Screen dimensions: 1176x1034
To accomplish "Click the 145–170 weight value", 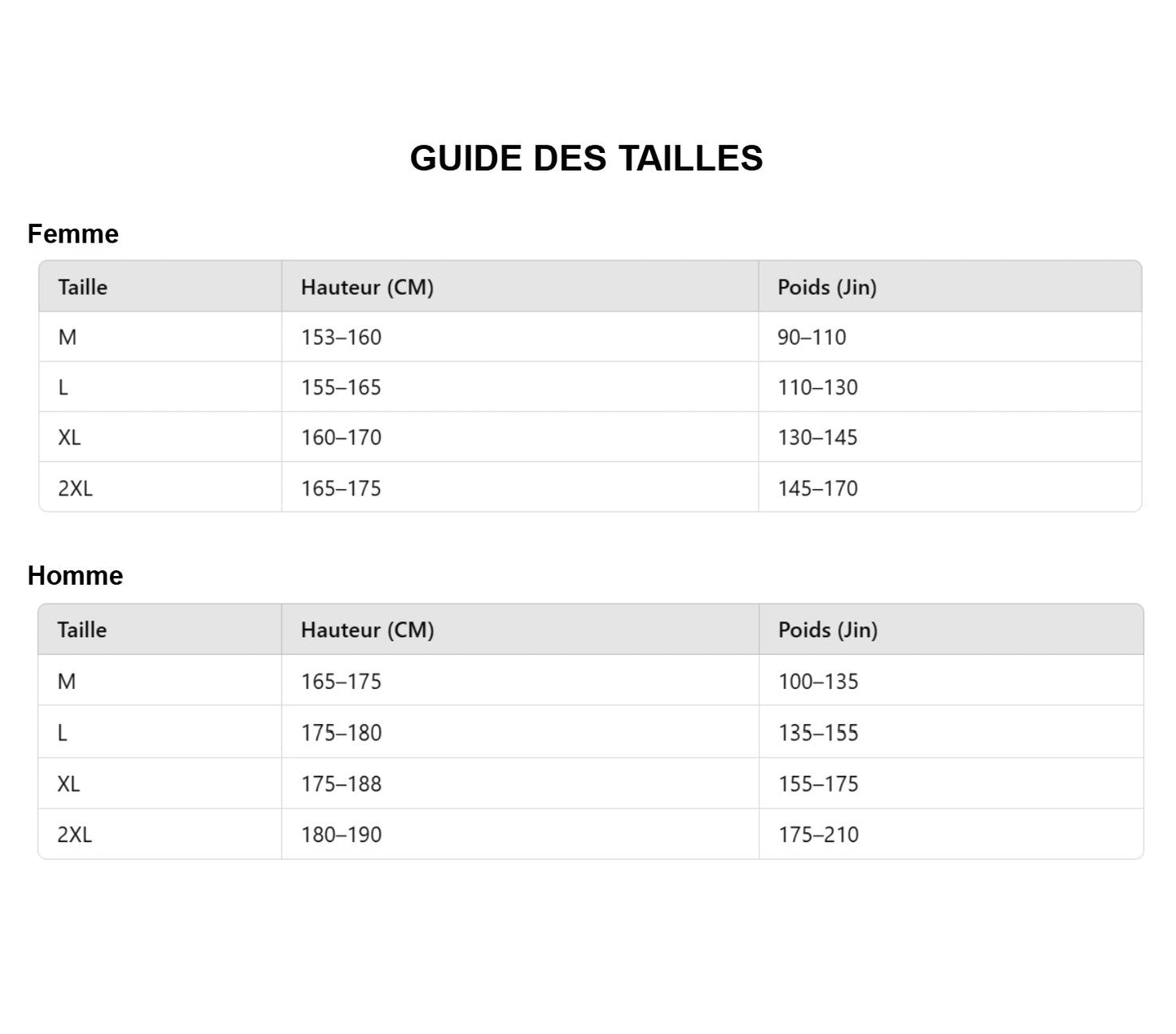I will pyautogui.click(x=817, y=489).
